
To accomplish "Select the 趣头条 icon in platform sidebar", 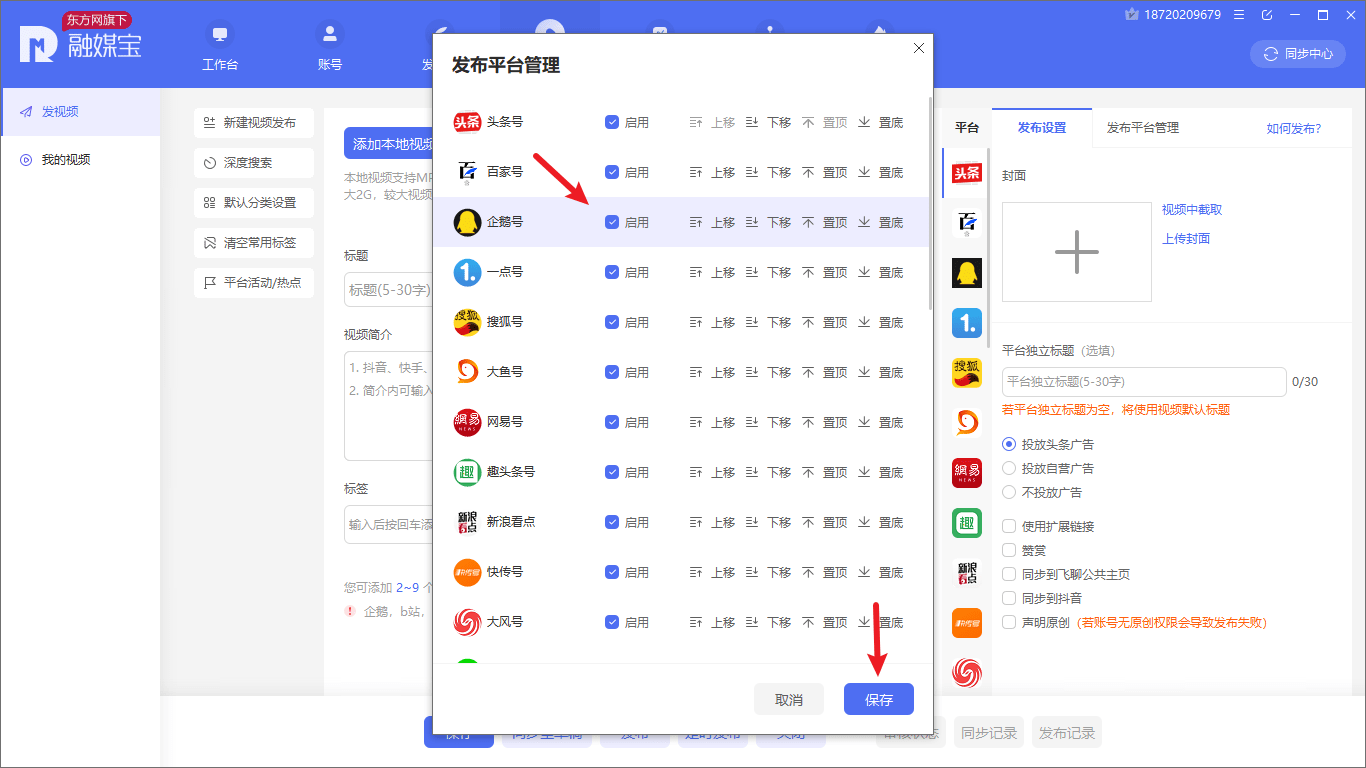I will (967, 523).
